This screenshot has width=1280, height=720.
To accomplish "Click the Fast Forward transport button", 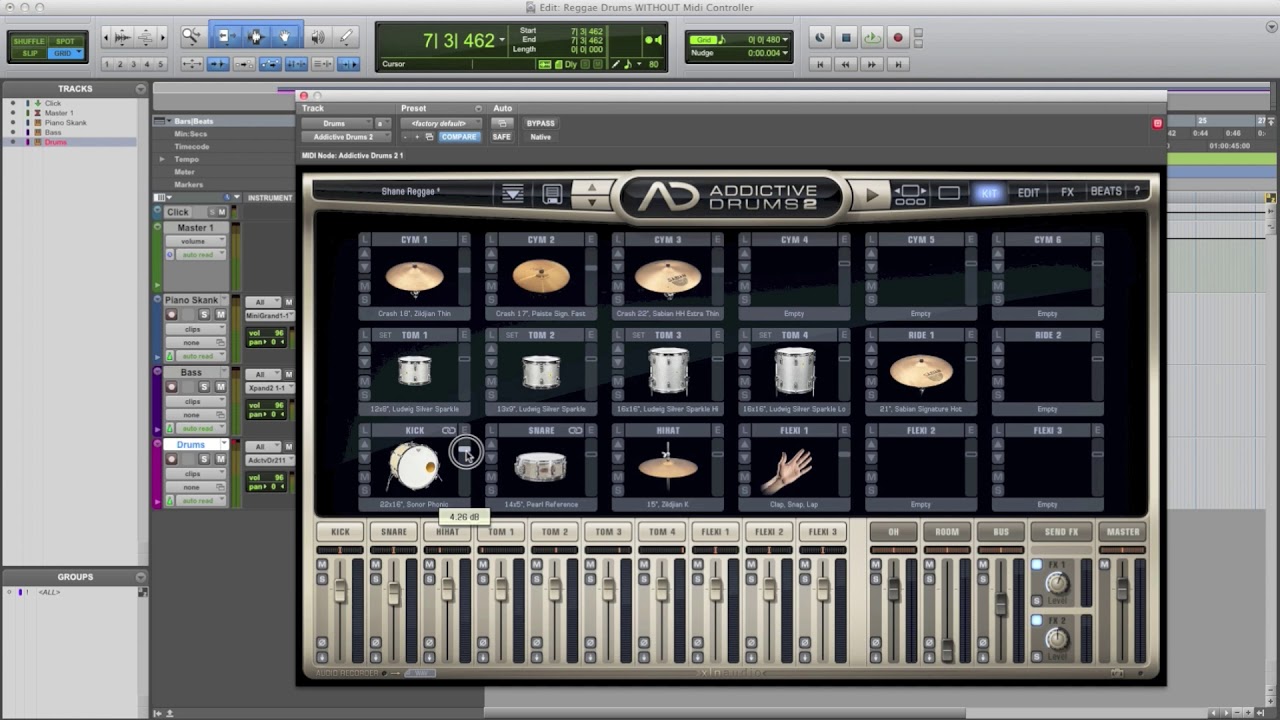I will (872, 64).
